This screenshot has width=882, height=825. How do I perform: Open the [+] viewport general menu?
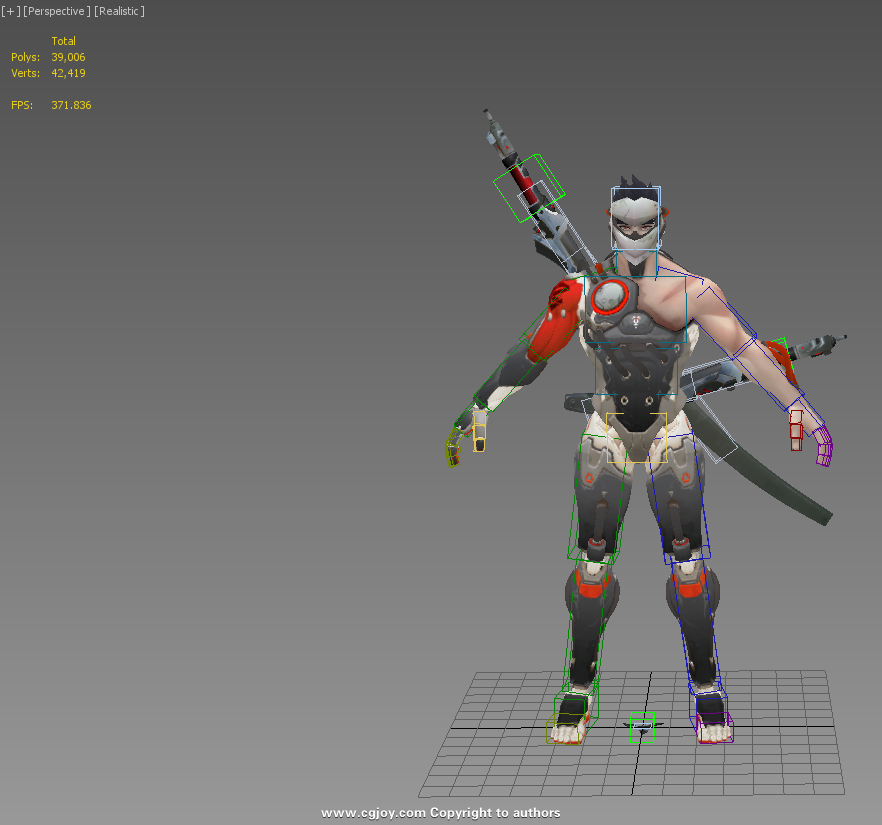pos(11,11)
